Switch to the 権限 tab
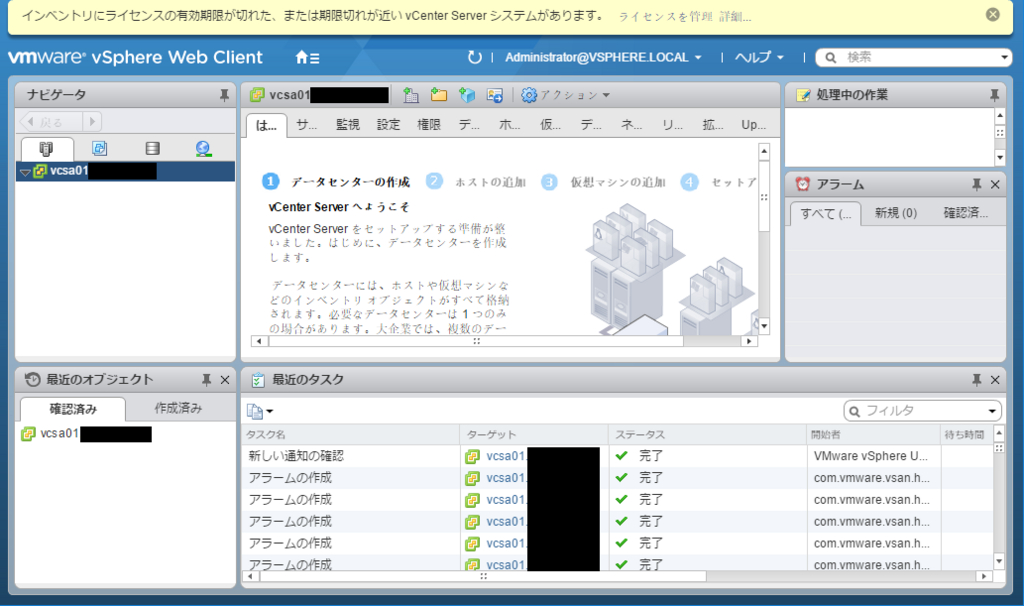This screenshot has height=606, width=1024. point(428,125)
